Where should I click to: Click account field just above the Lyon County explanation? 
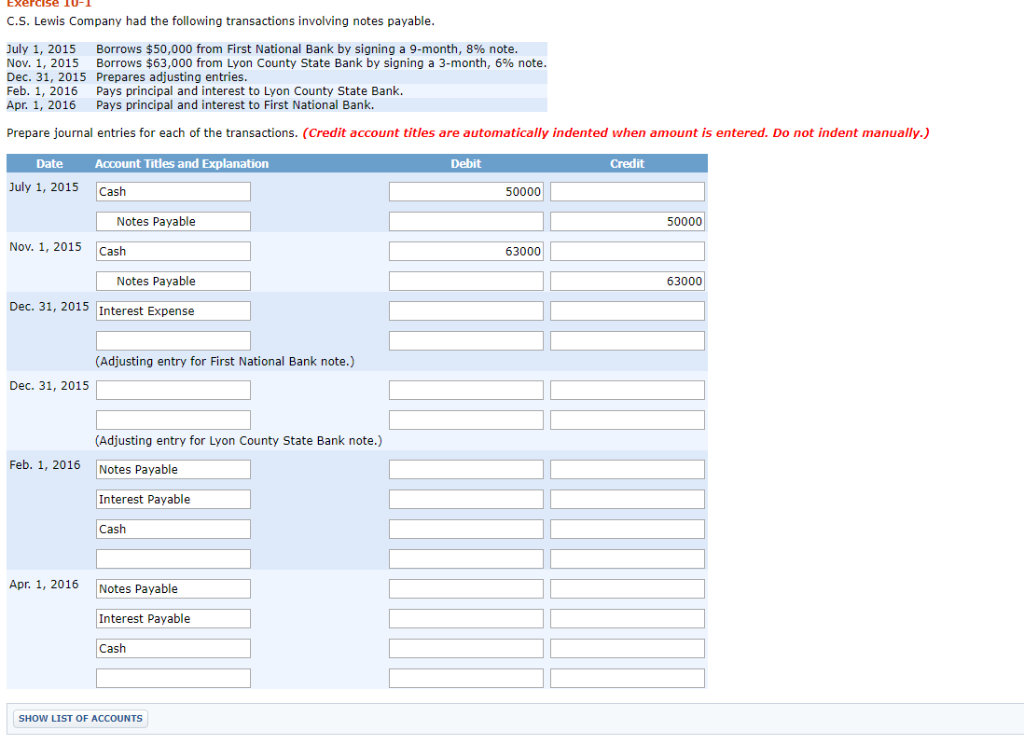tap(173, 420)
